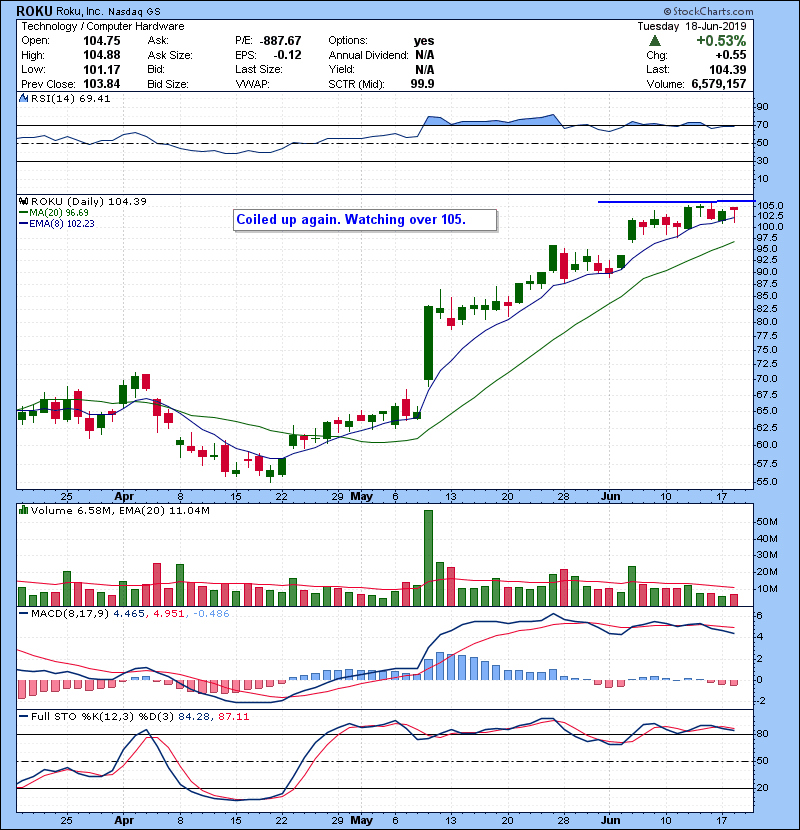Click the Open value 104.75
Viewport: 800px width, 830px height.
(102, 41)
